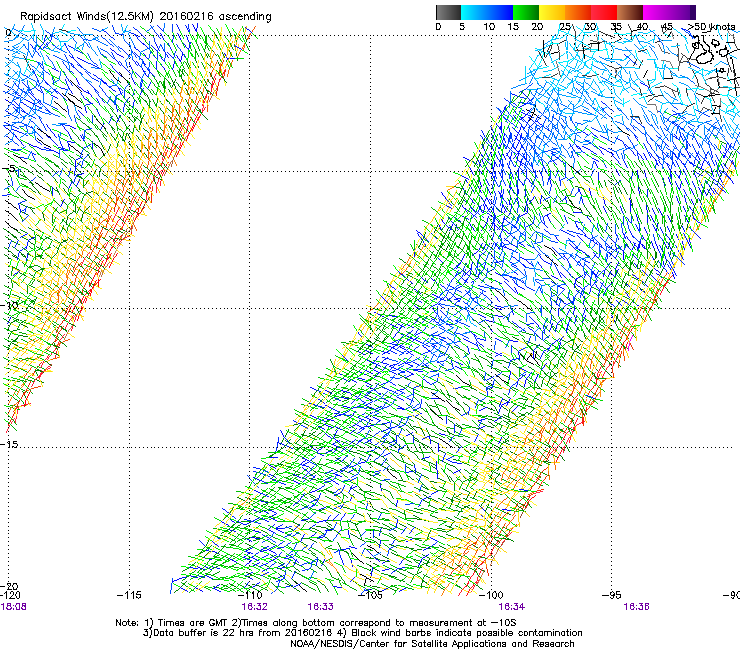Click the purple '16:32' time label
The height and width of the screenshot is (650, 740).
(x=254, y=607)
